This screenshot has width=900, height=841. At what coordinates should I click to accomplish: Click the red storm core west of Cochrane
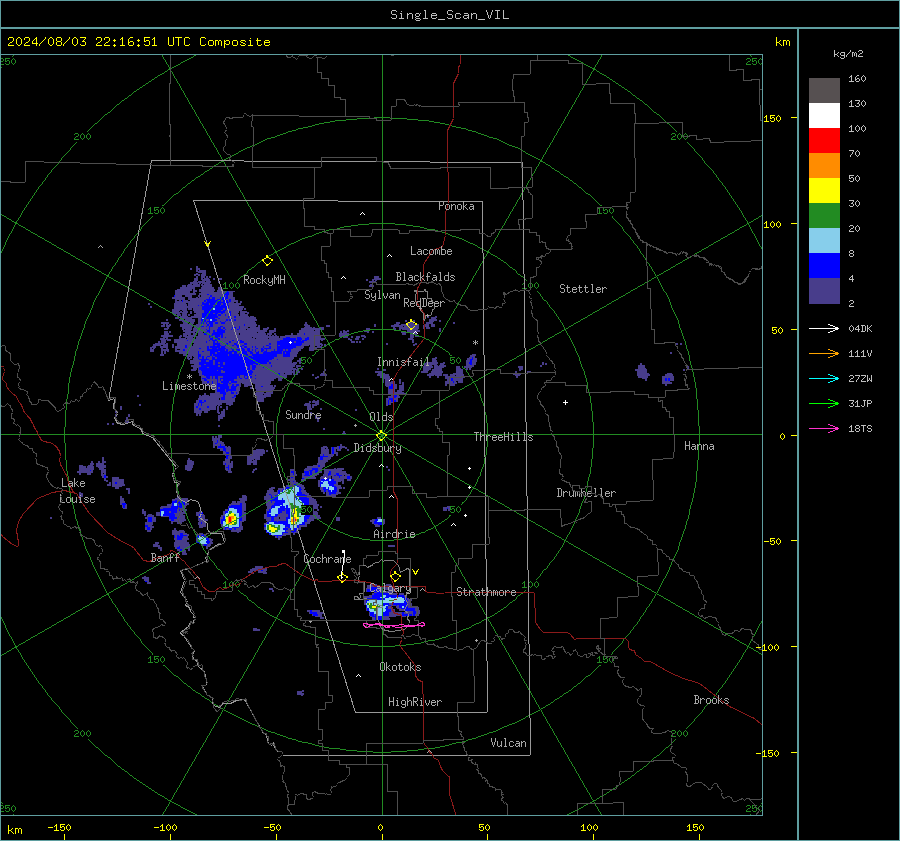[x=231, y=519]
